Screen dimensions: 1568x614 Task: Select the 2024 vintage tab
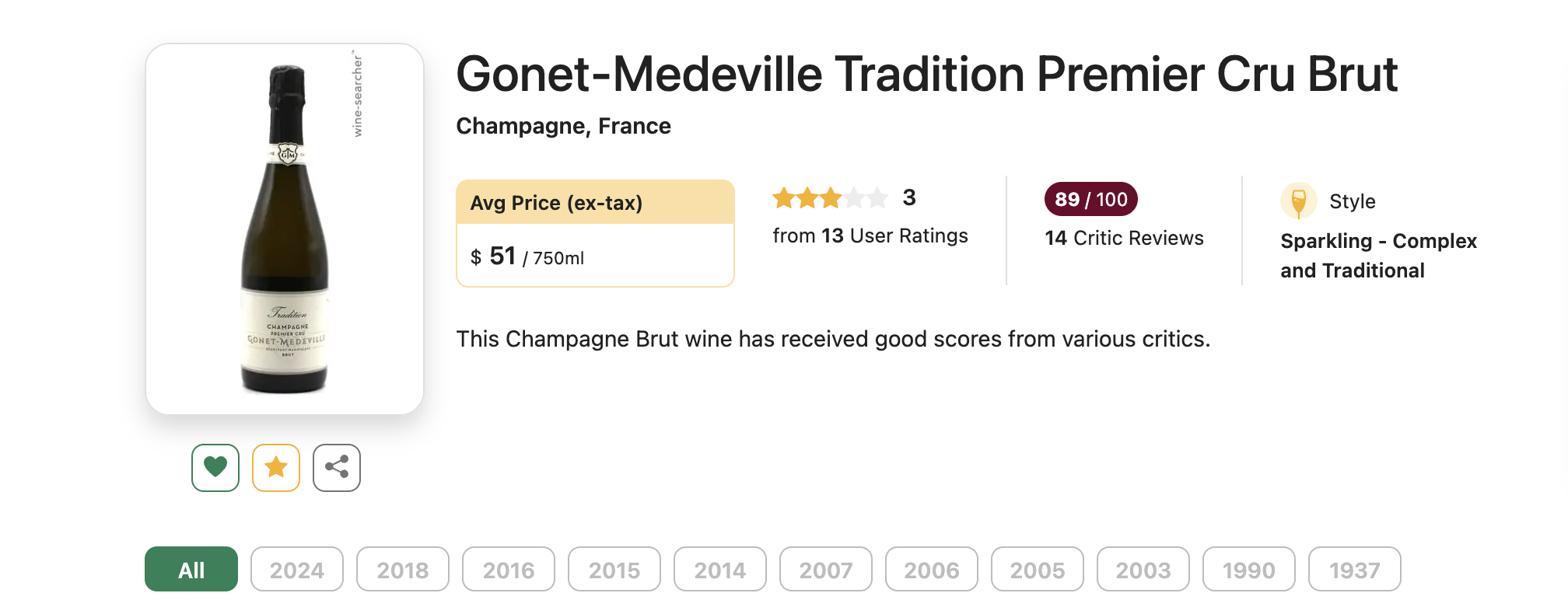(x=297, y=569)
